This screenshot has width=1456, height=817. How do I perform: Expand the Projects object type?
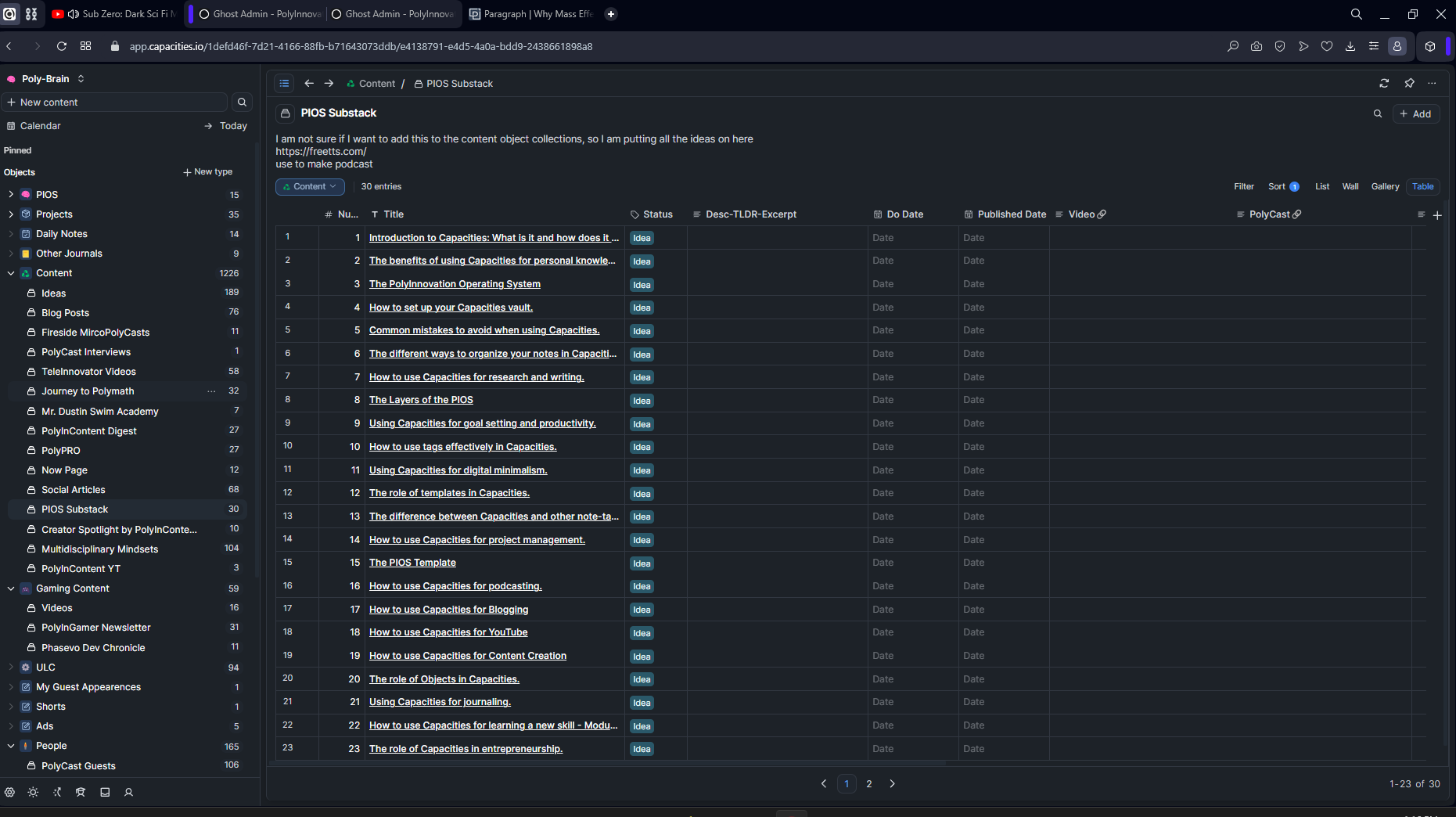(11, 214)
